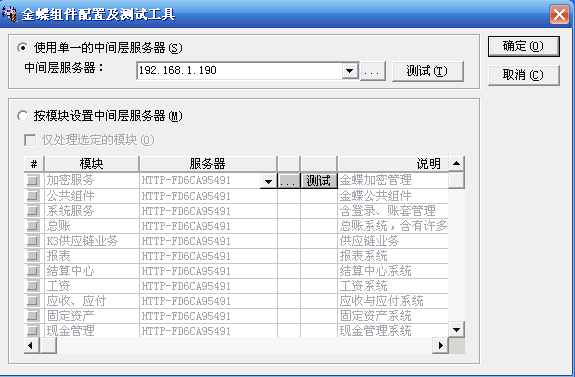The image size is (575, 377).
Task: Click the 金蝶公共组件 description cell
Action: (x=393, y=196)
